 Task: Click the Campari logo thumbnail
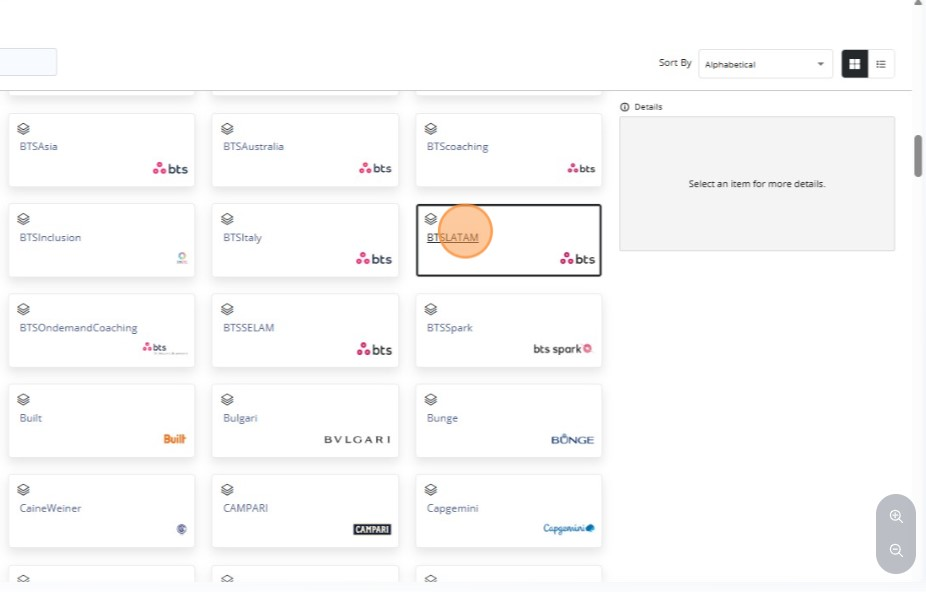point(372,529)
